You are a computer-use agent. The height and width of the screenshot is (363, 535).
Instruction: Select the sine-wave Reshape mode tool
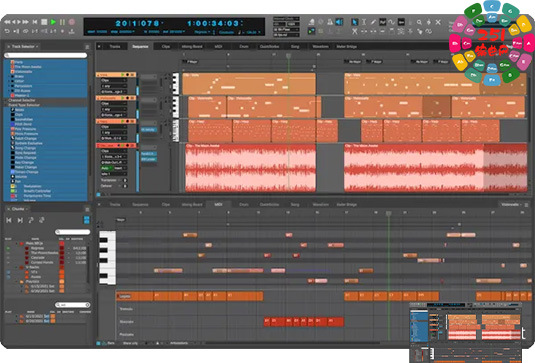[392, 22]
